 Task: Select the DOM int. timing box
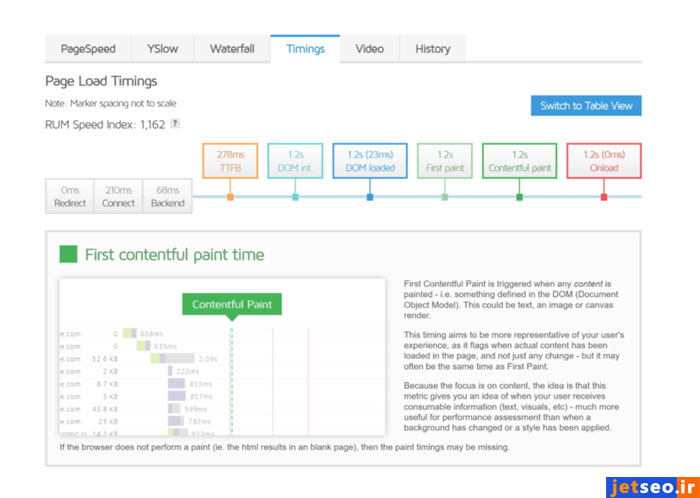295,161
